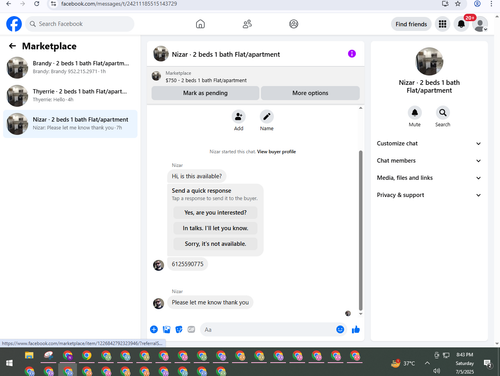Go to the Facebook home logo
500x376 pixels.
(14, 24)
